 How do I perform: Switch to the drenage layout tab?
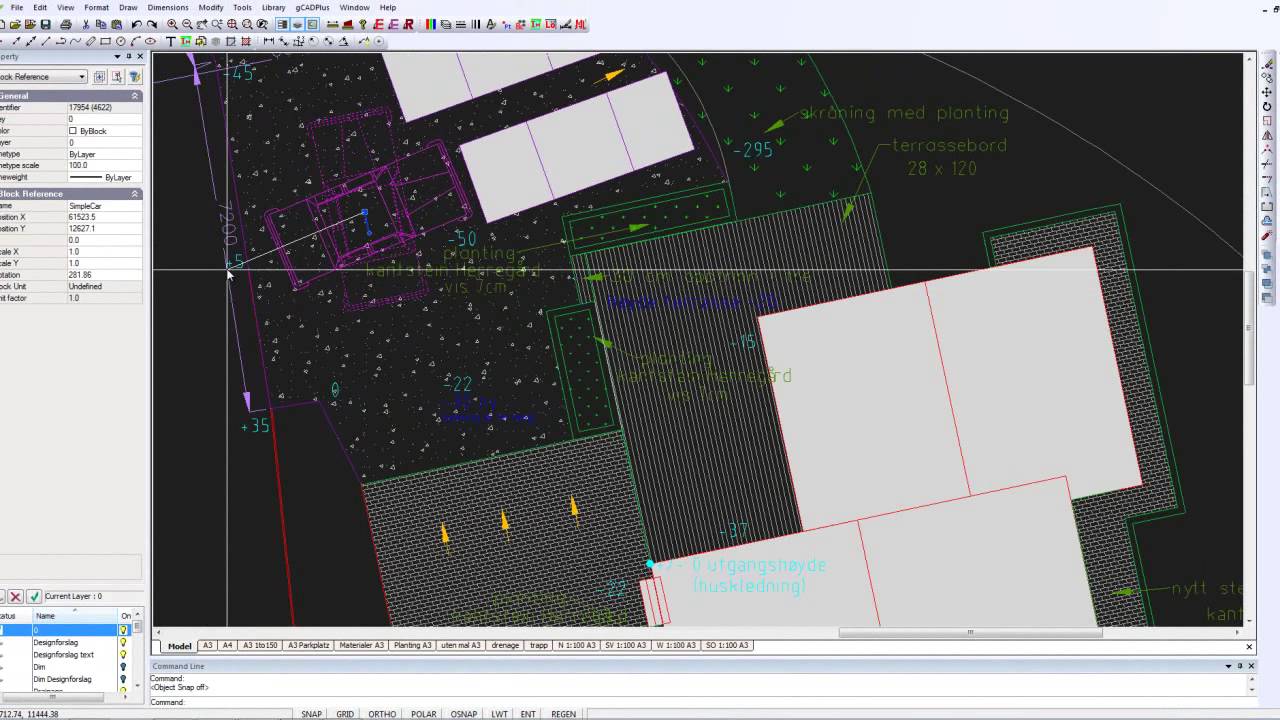click(x=505, y=645)
